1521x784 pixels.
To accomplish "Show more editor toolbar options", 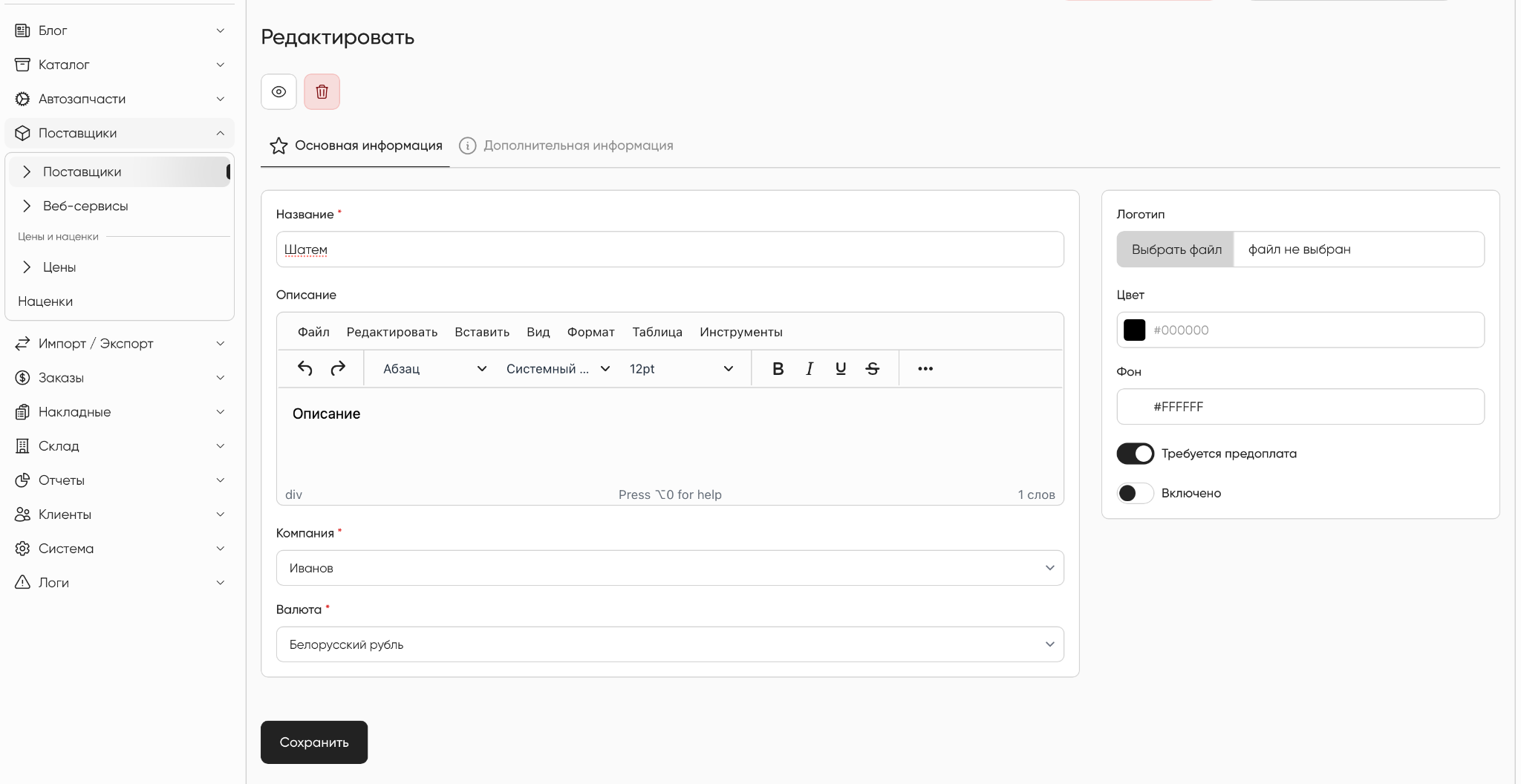I will click(925, 368).
